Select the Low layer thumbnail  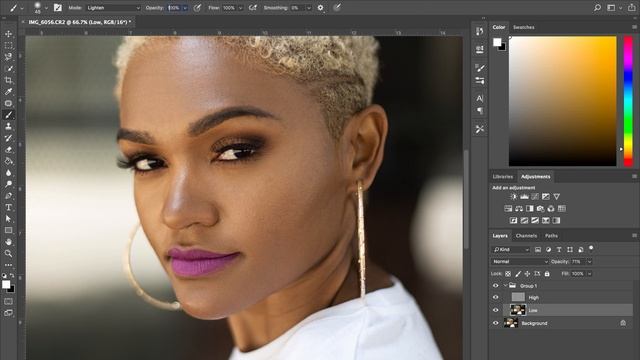point(518,310)
